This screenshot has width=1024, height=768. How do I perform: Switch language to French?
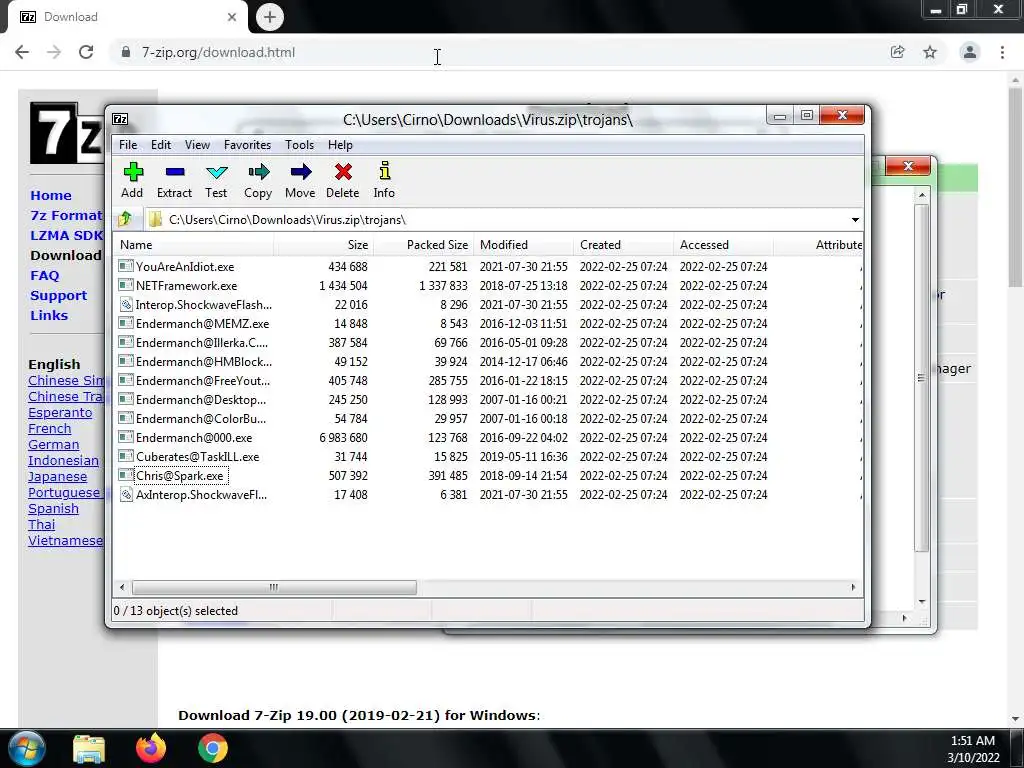point(50,428)
